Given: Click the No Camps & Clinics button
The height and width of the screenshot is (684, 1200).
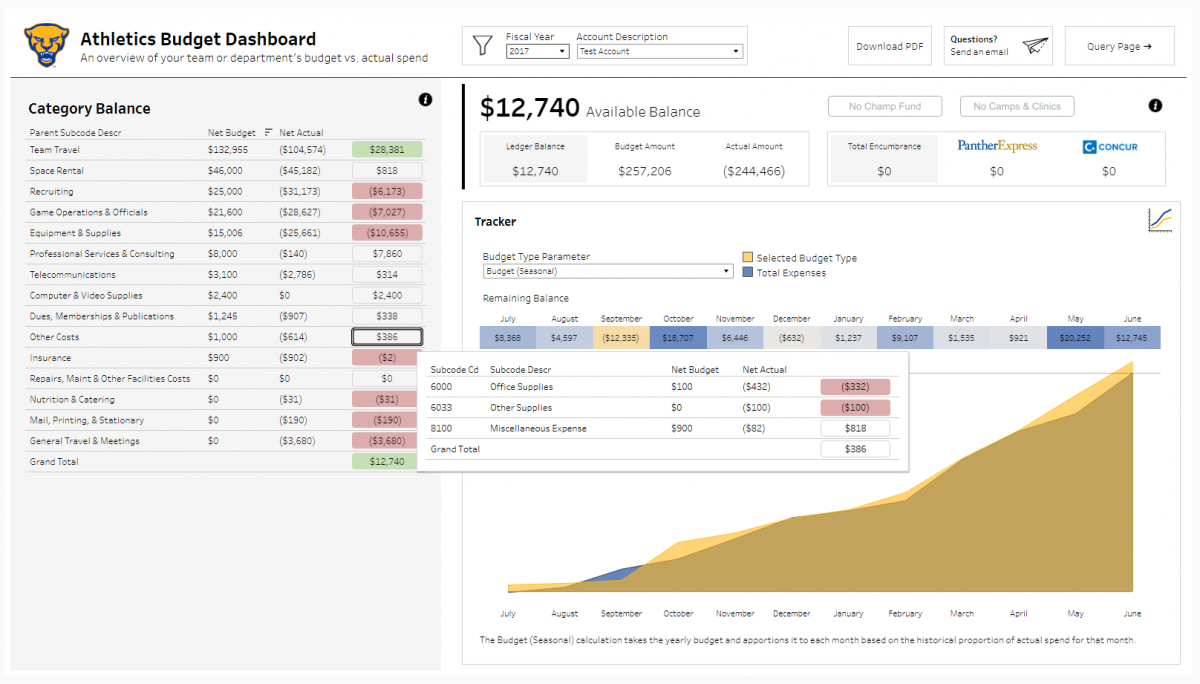Looking at the screenshot, I should tap(1017, 106).
